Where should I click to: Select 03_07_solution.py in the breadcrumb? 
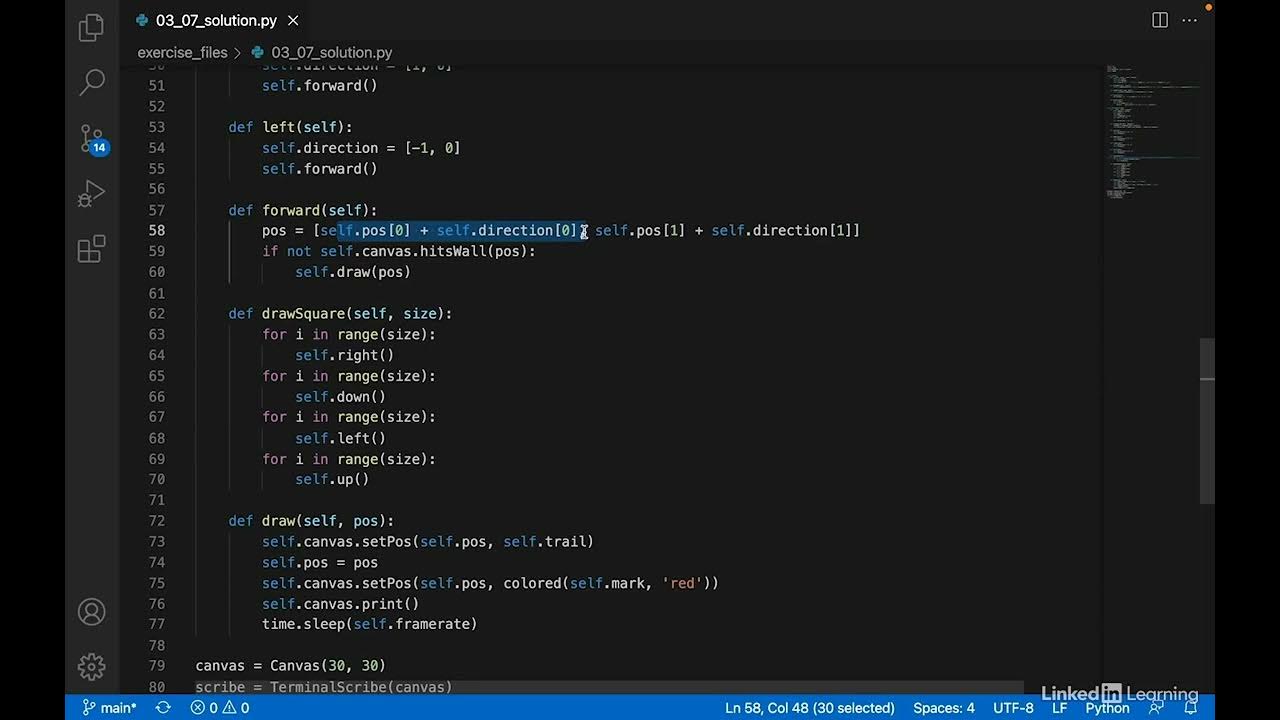tap(331, 52)
